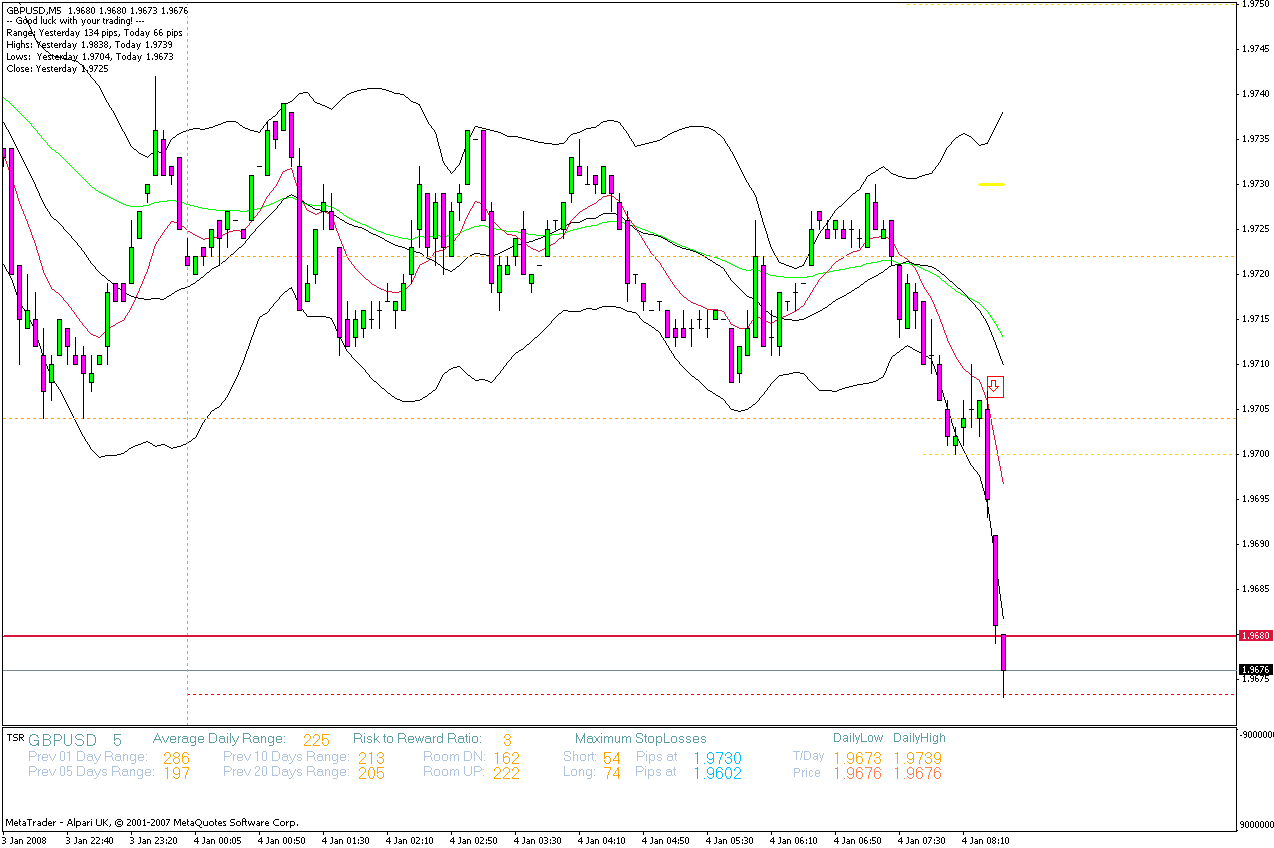
Task: Click the '4 Jan 08:10' time axis label
Action: pos(985,841)
